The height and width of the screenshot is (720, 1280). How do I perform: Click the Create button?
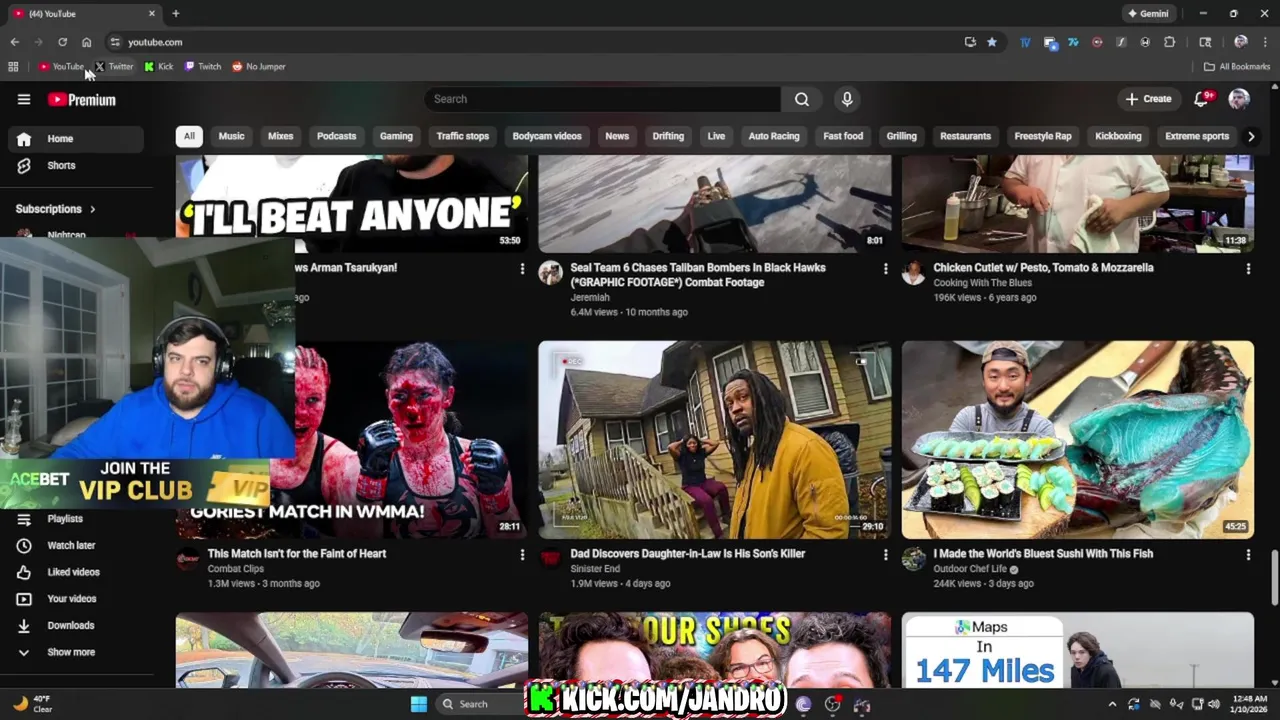1148,99
